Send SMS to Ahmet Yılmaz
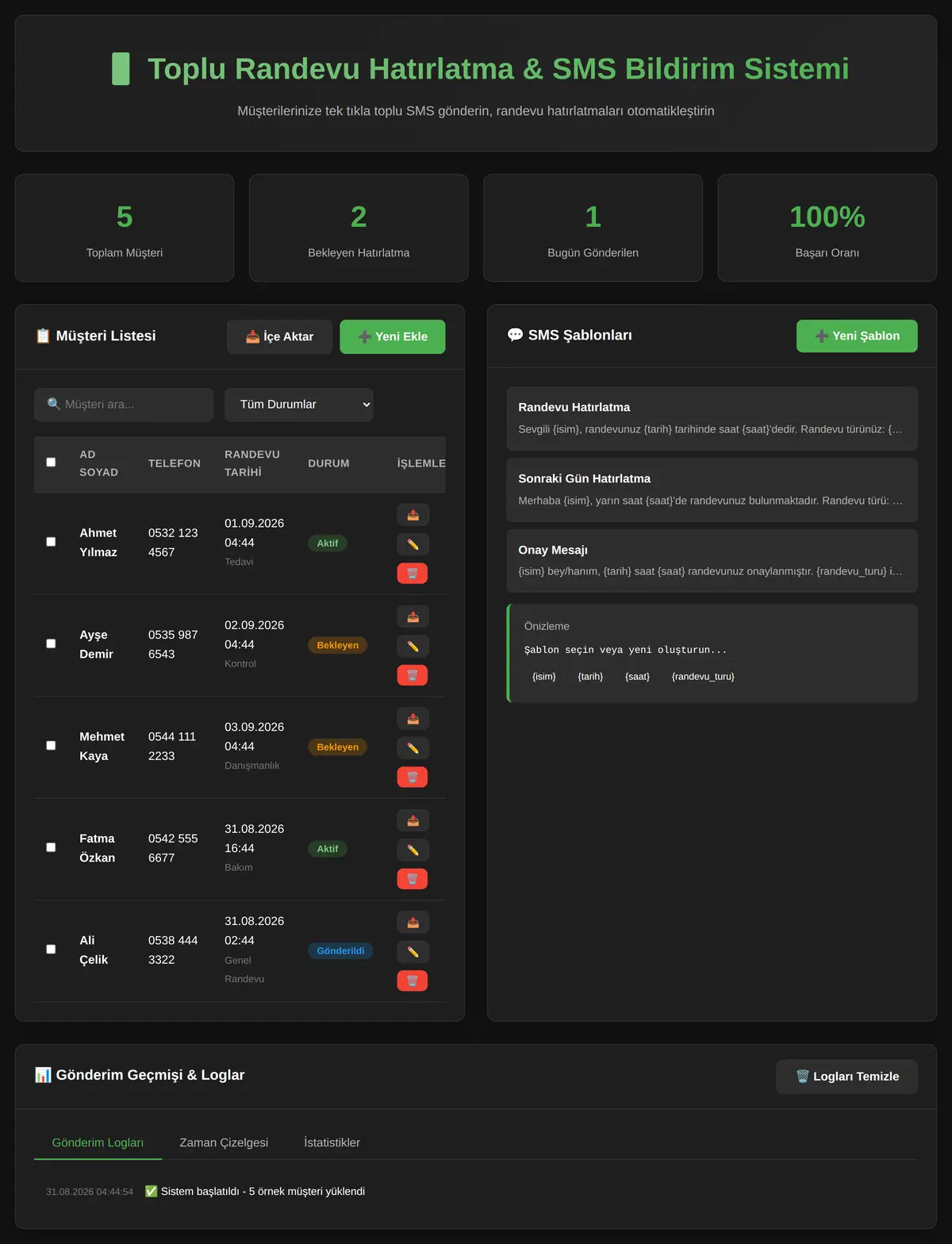 click(413, 515)
